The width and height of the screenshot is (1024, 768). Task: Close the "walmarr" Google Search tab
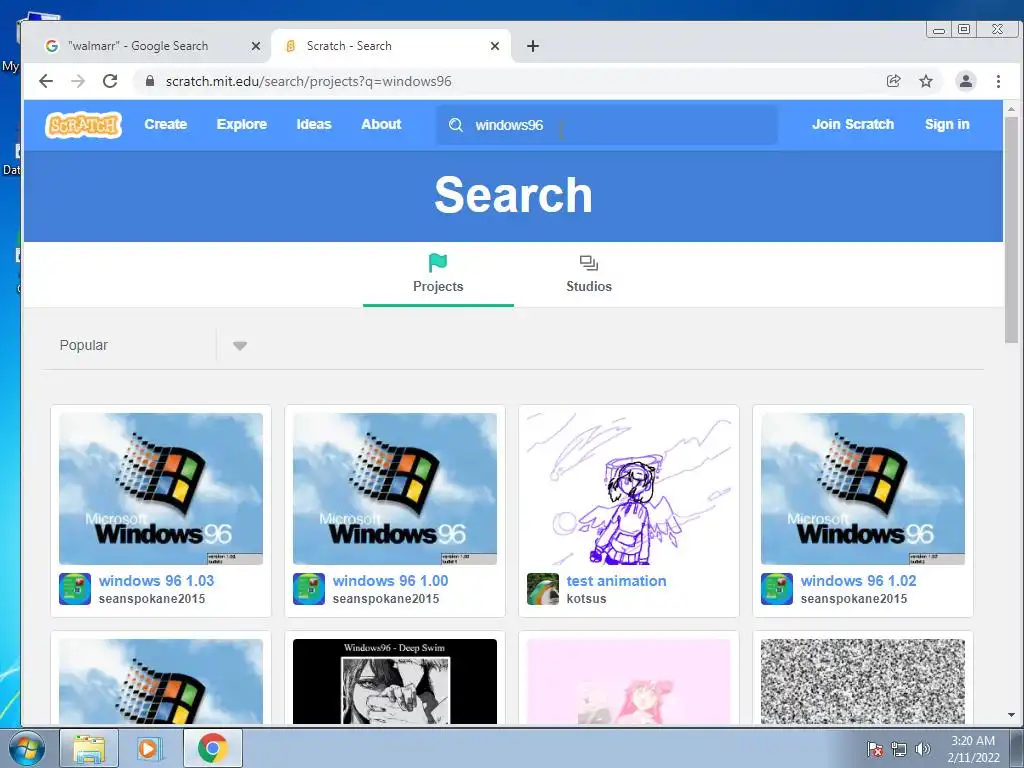point(256,46)
